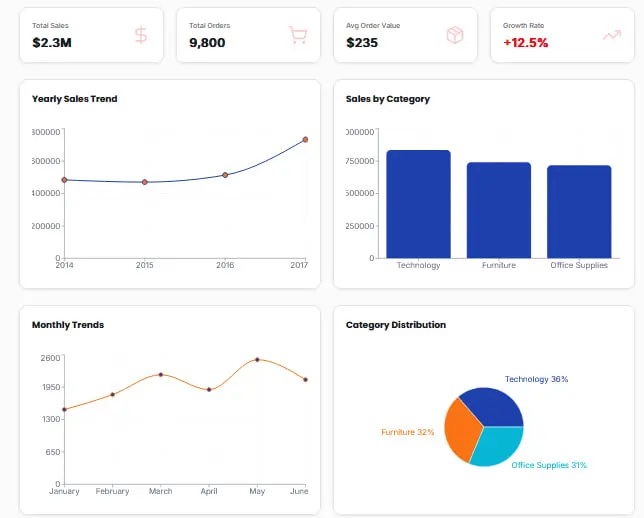Click the January point on Monthly Trends
644x518 pixels.
pos(64,410)
